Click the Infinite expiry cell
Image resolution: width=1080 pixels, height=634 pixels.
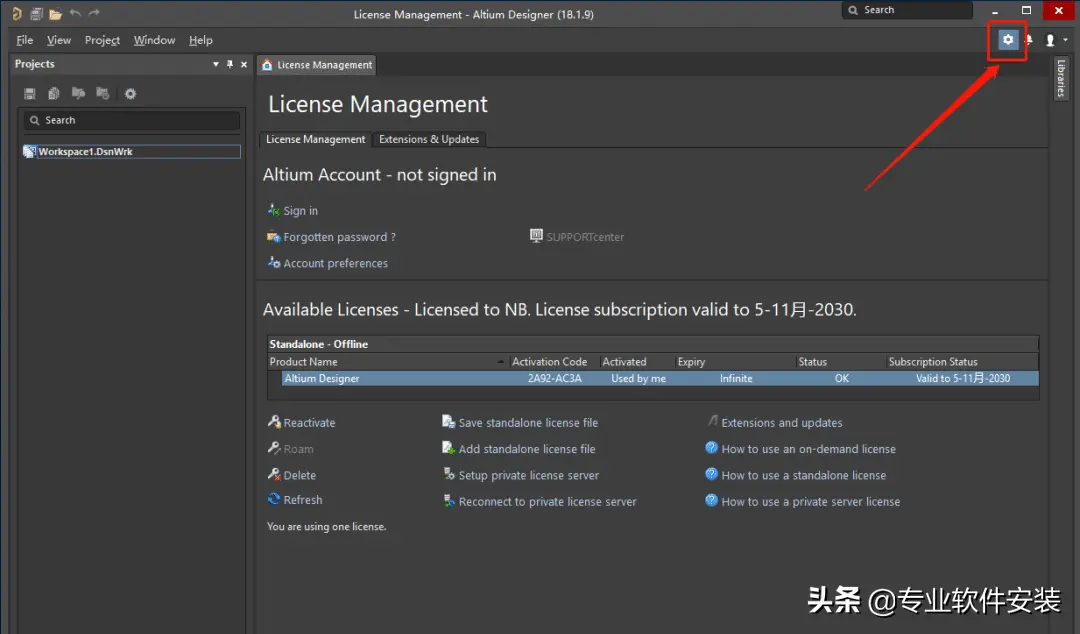click(736, 378)
